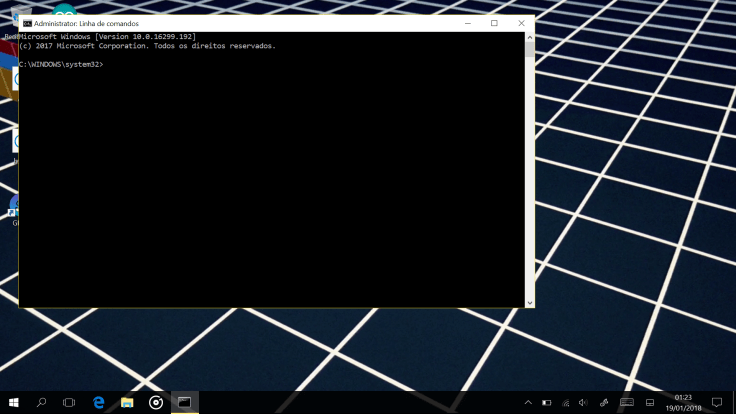Image resolution: width=736 pixels, height=414 pixels.
Task: Open the clock and calendar flyout
Action: coord(684,402)
